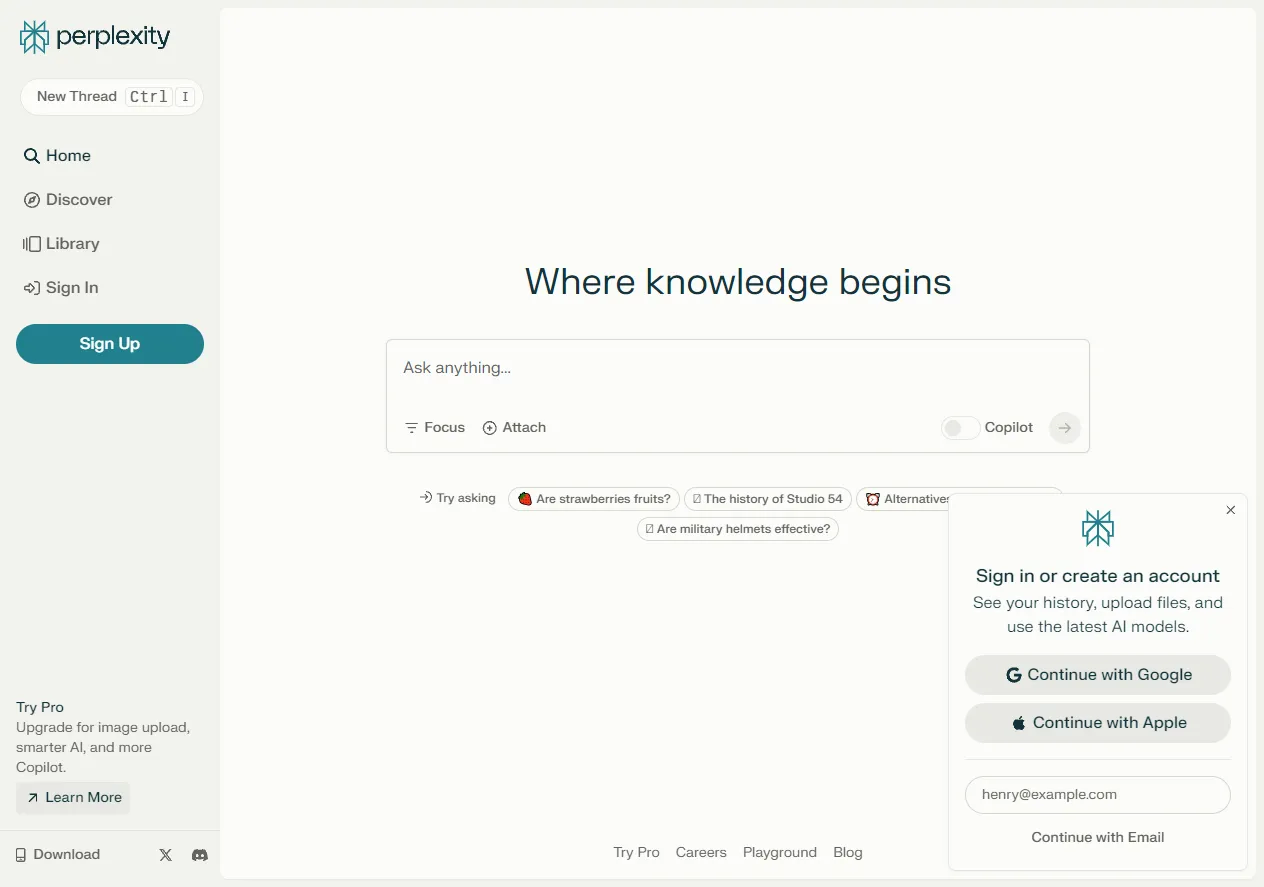Open Try Pro footer link
Viewport: 1264px width, 887px height.
point(637,853)
